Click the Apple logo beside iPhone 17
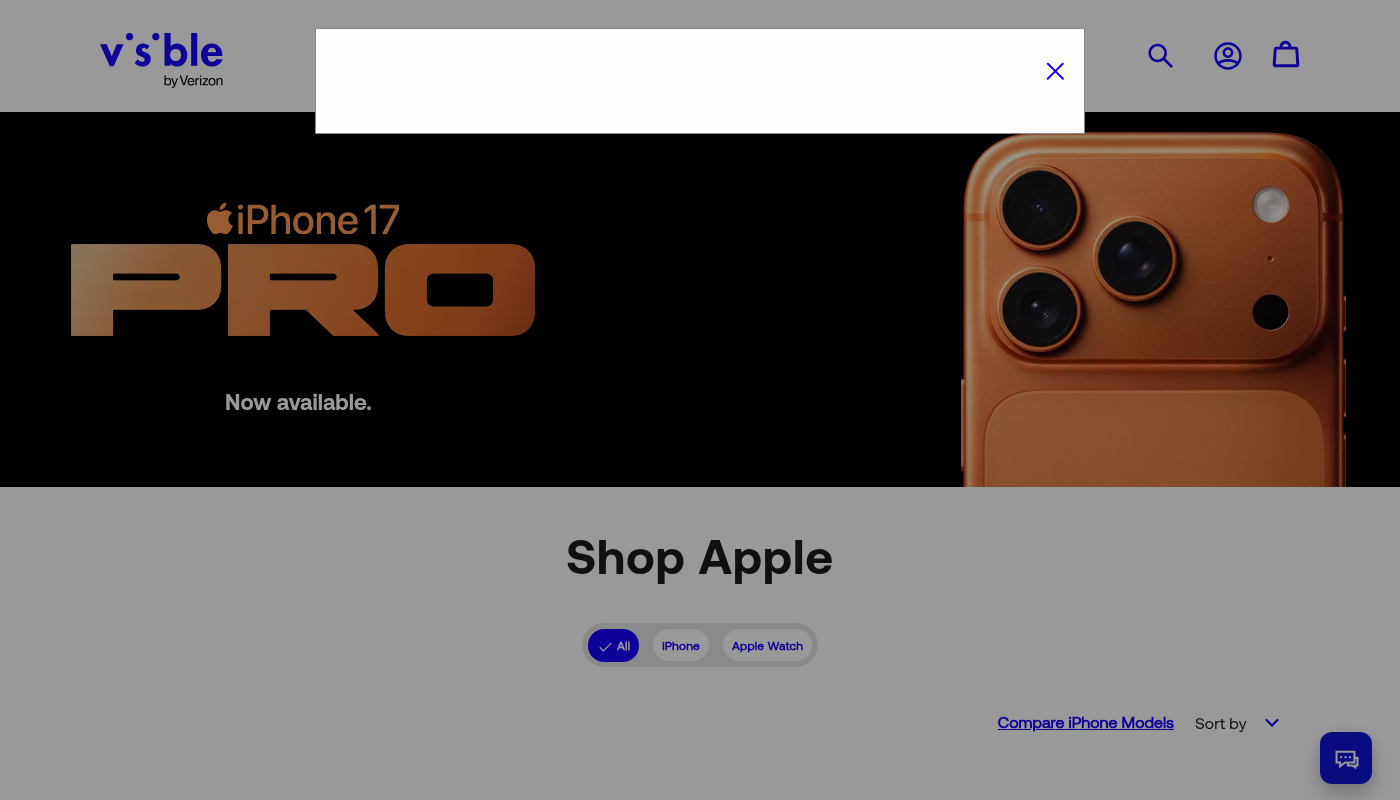 [219, 218]
